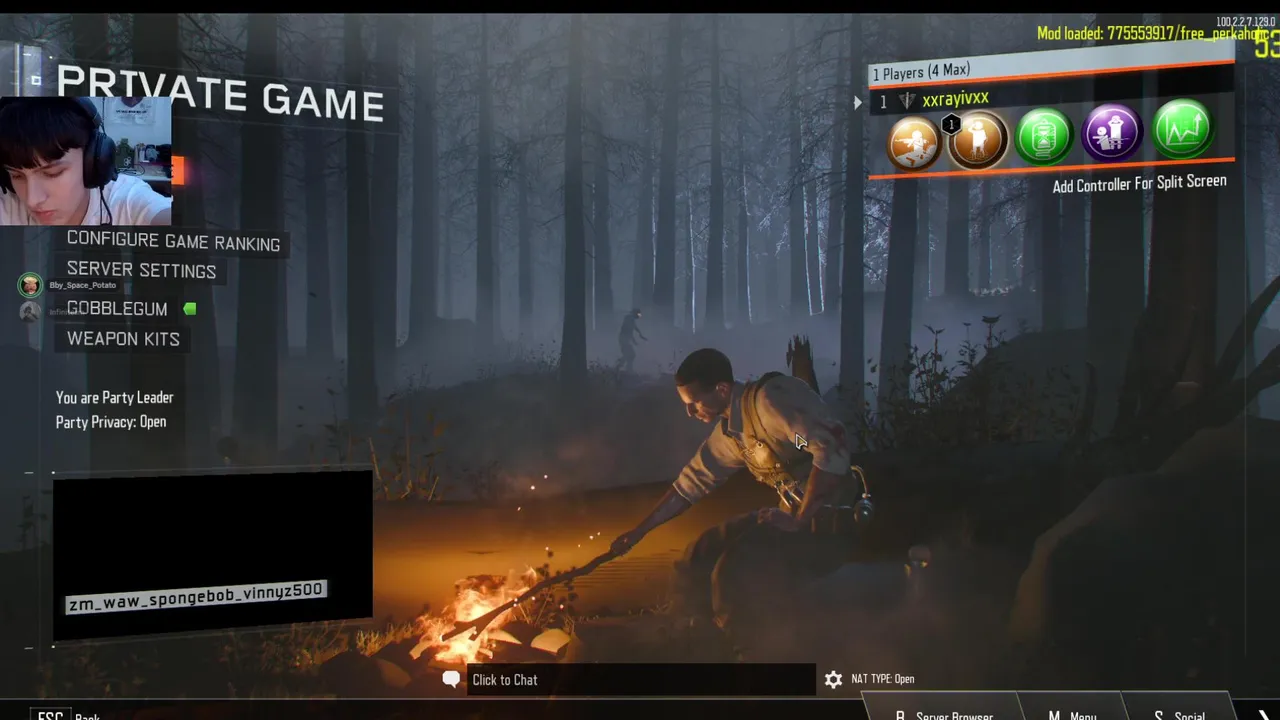
Task: Click the map name zm_waw_spongebob_vinnyz500
Action: tap(196, 596)
